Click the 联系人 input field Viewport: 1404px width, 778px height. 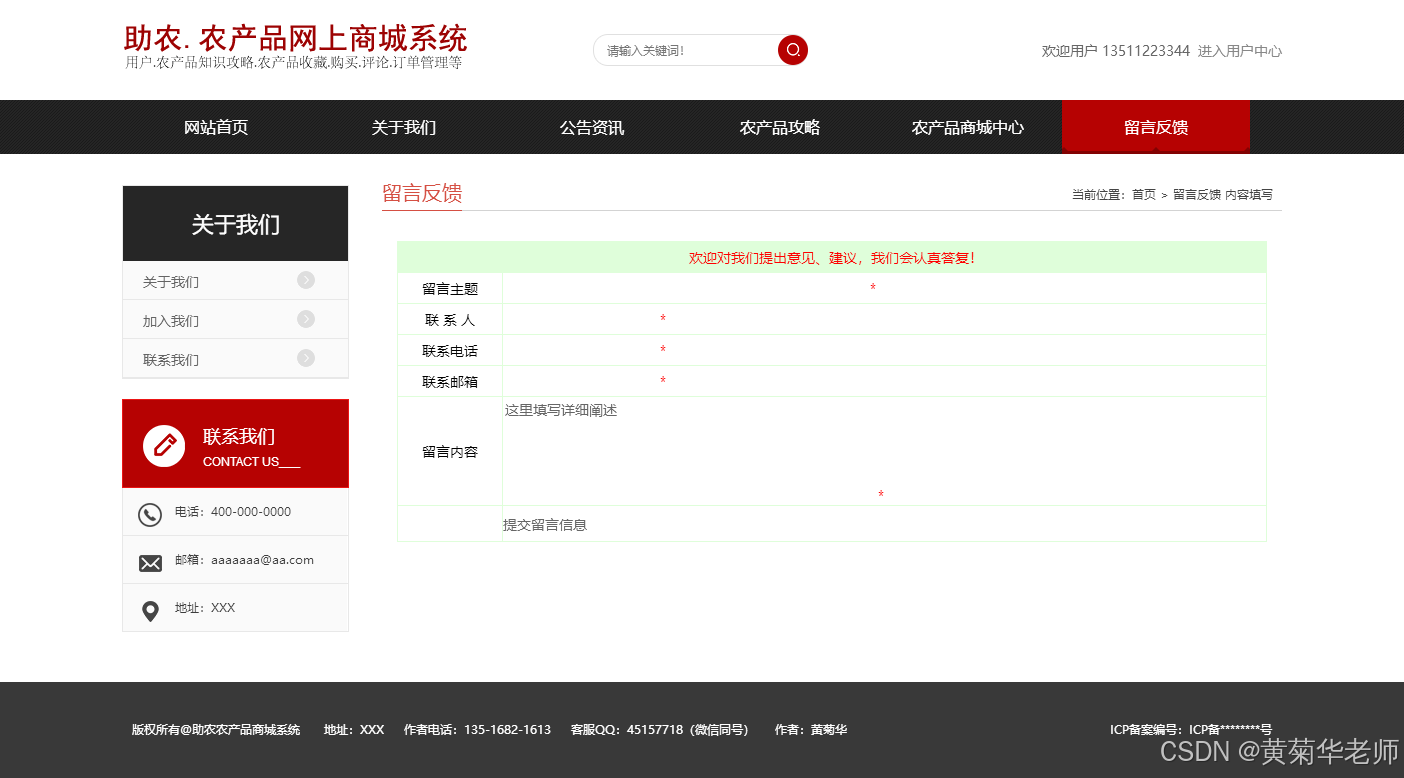tap(580, 320)
